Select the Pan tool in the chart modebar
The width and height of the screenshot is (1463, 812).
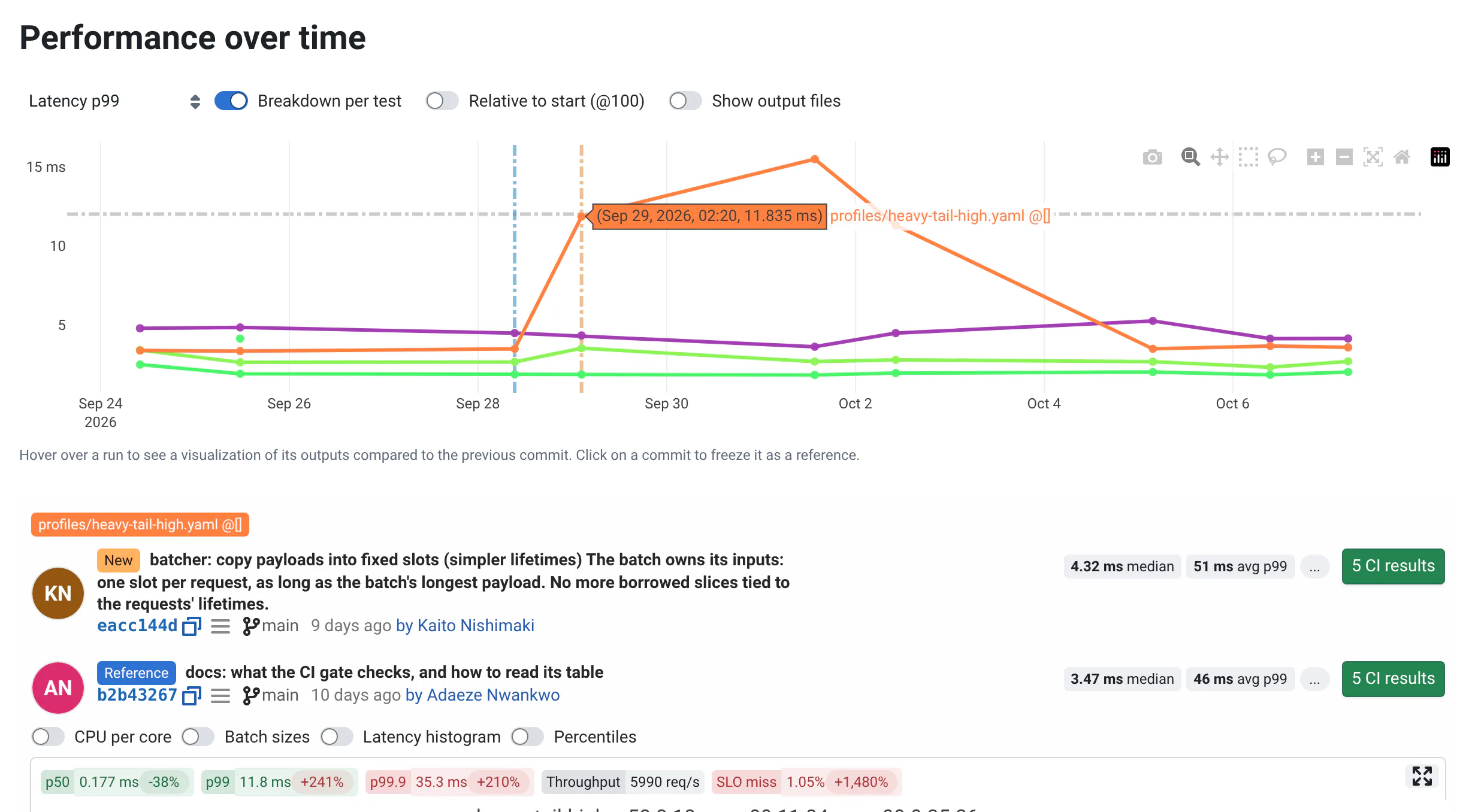point(1219,157)
